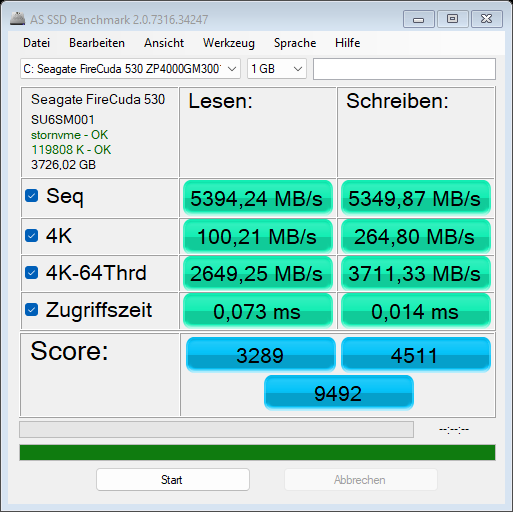Click the green progress bar
This screenshot has height=512, width=513.
coord(257,453)
